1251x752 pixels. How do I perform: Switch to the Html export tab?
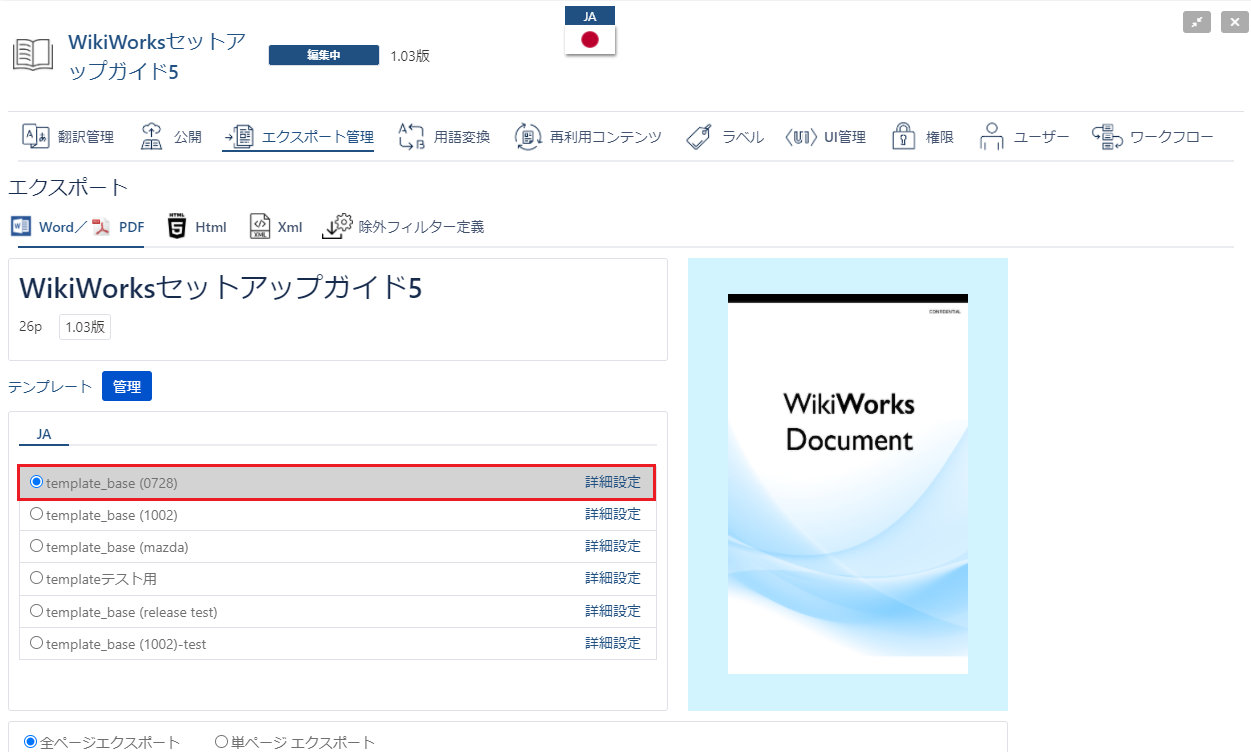[197, 227]
